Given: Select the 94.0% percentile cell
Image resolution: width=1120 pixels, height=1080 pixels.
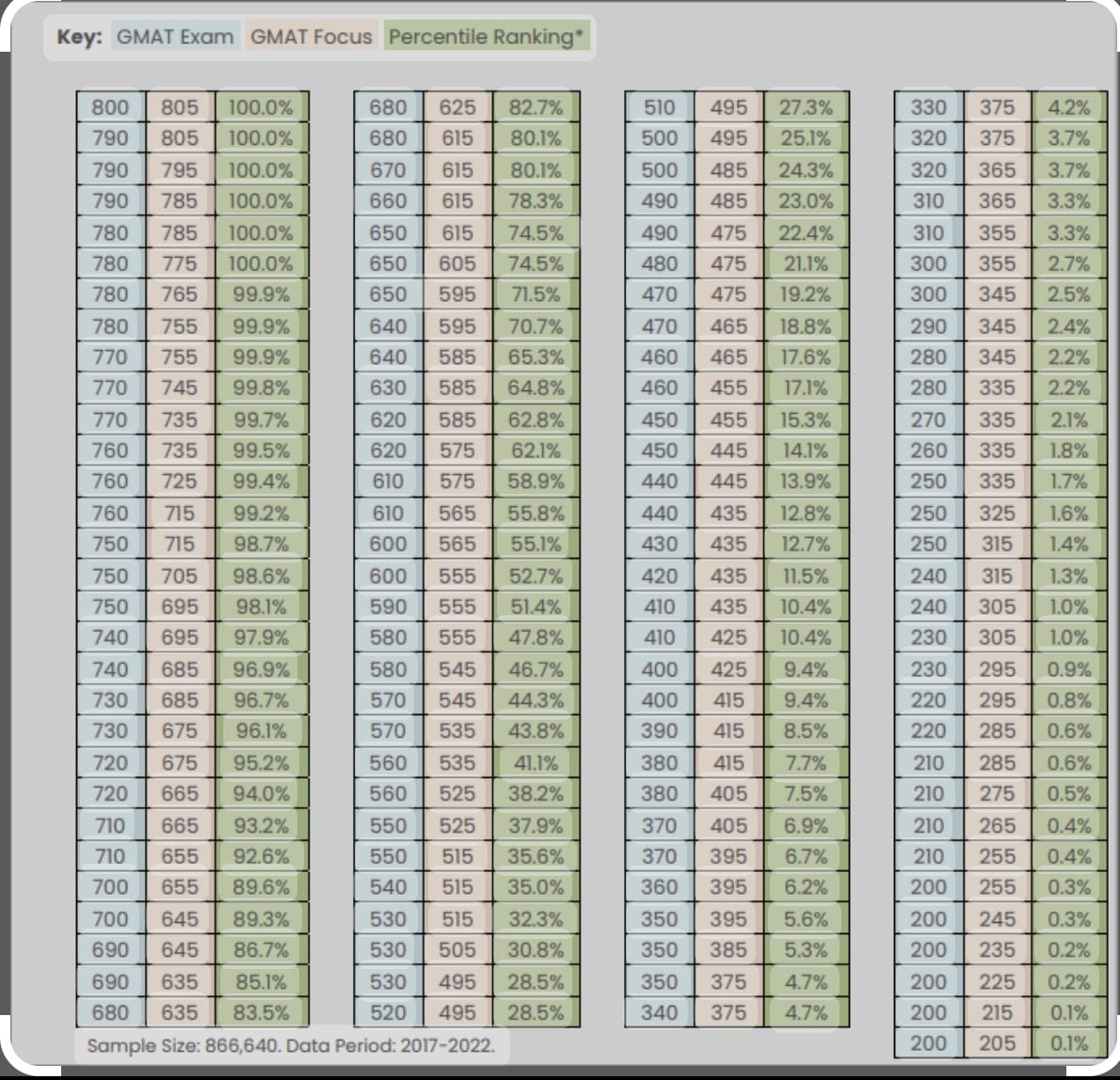Looking at the screenshot, I should [262, 794].
